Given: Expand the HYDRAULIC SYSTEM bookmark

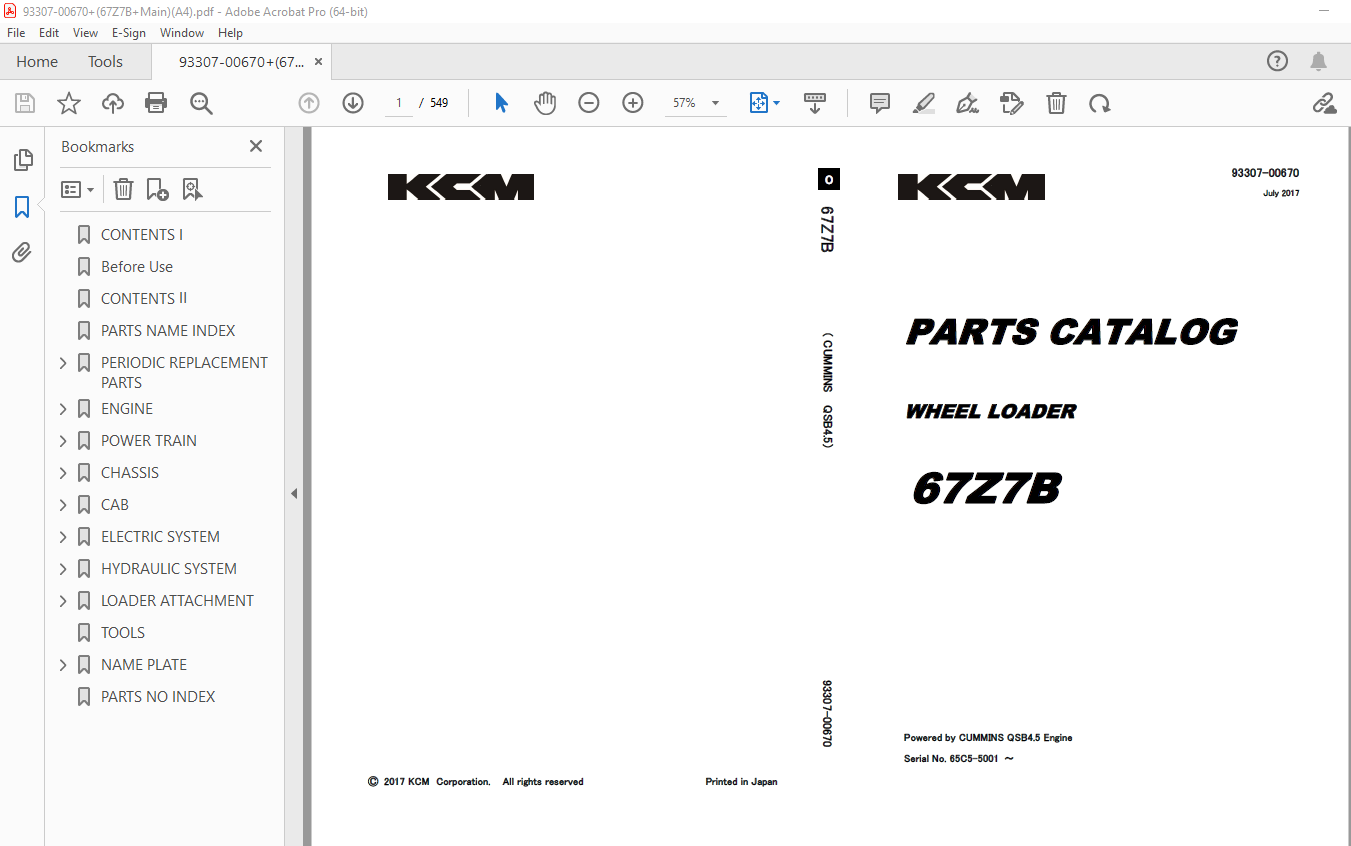Looking at the screenshot, I should pyautogui.click(x=64, y=569).
